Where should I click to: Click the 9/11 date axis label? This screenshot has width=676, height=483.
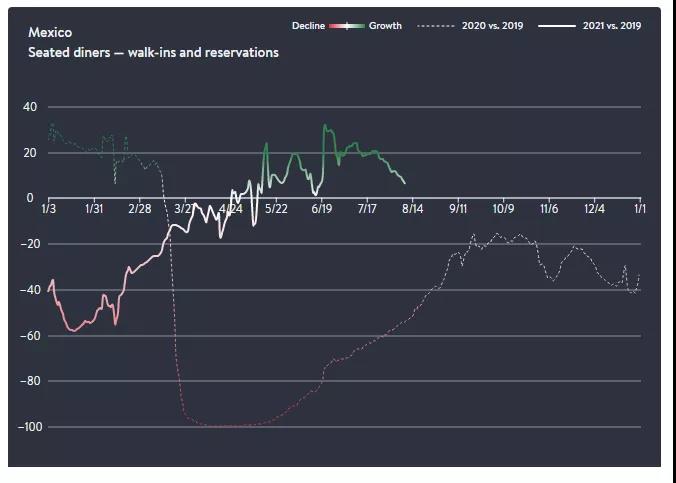point(459,209)
